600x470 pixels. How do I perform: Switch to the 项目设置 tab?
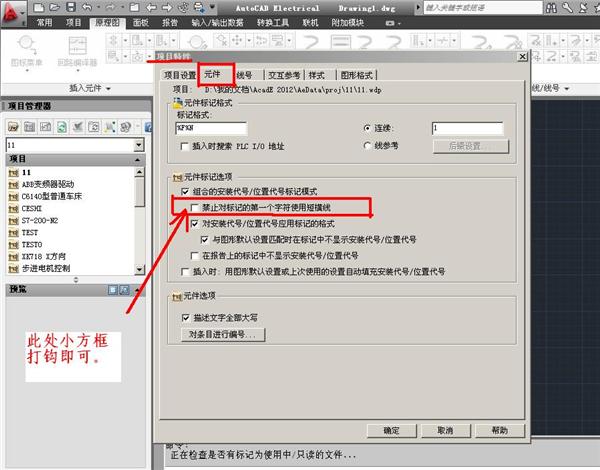tap(180, 75)
